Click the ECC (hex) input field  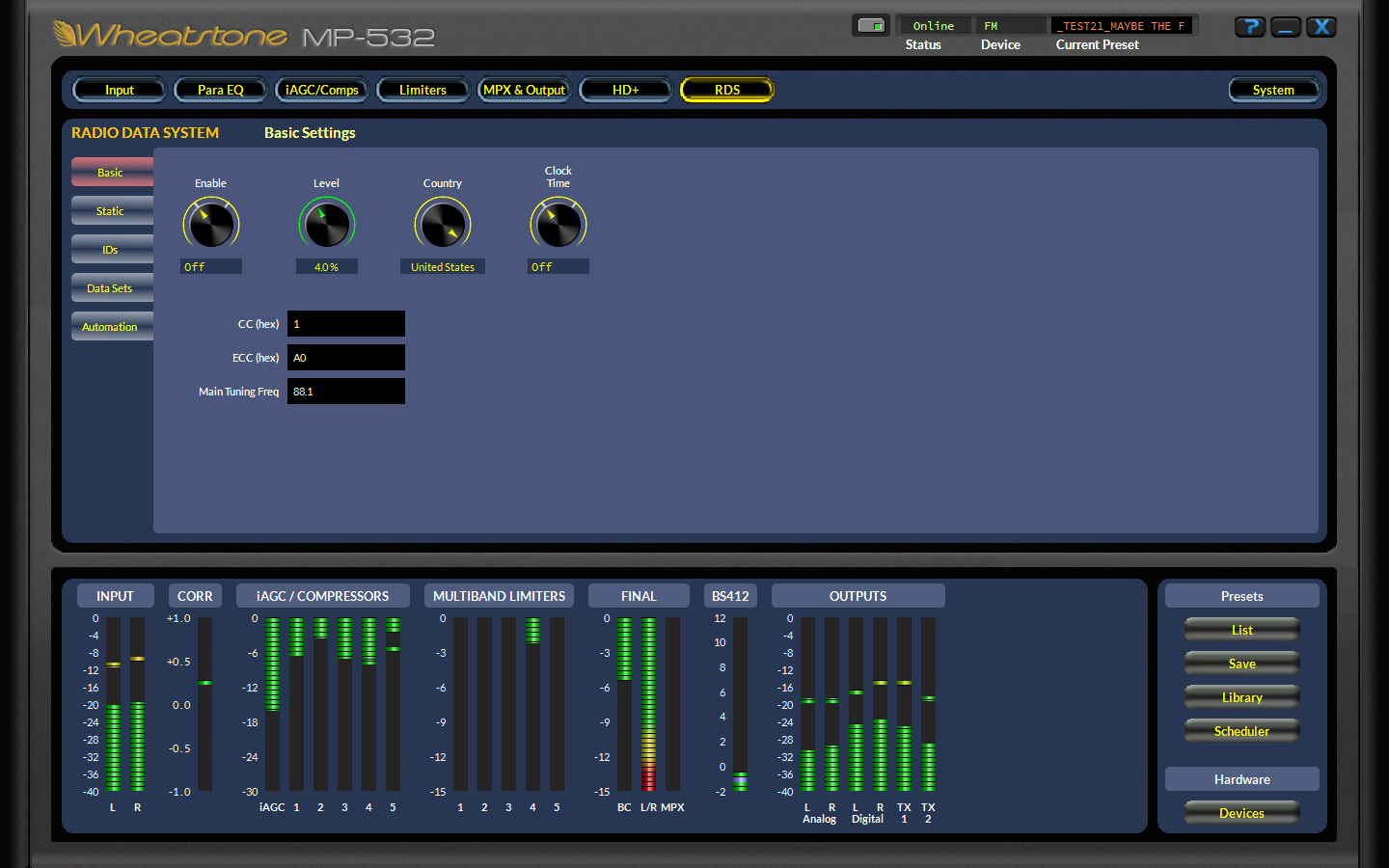346,358
